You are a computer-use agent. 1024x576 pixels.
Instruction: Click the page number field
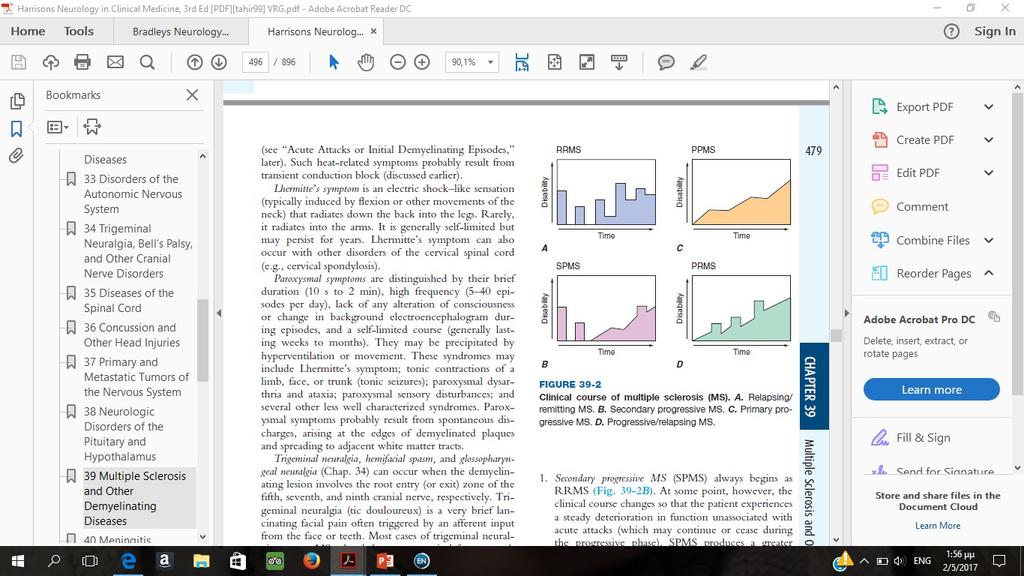point(255,62)
